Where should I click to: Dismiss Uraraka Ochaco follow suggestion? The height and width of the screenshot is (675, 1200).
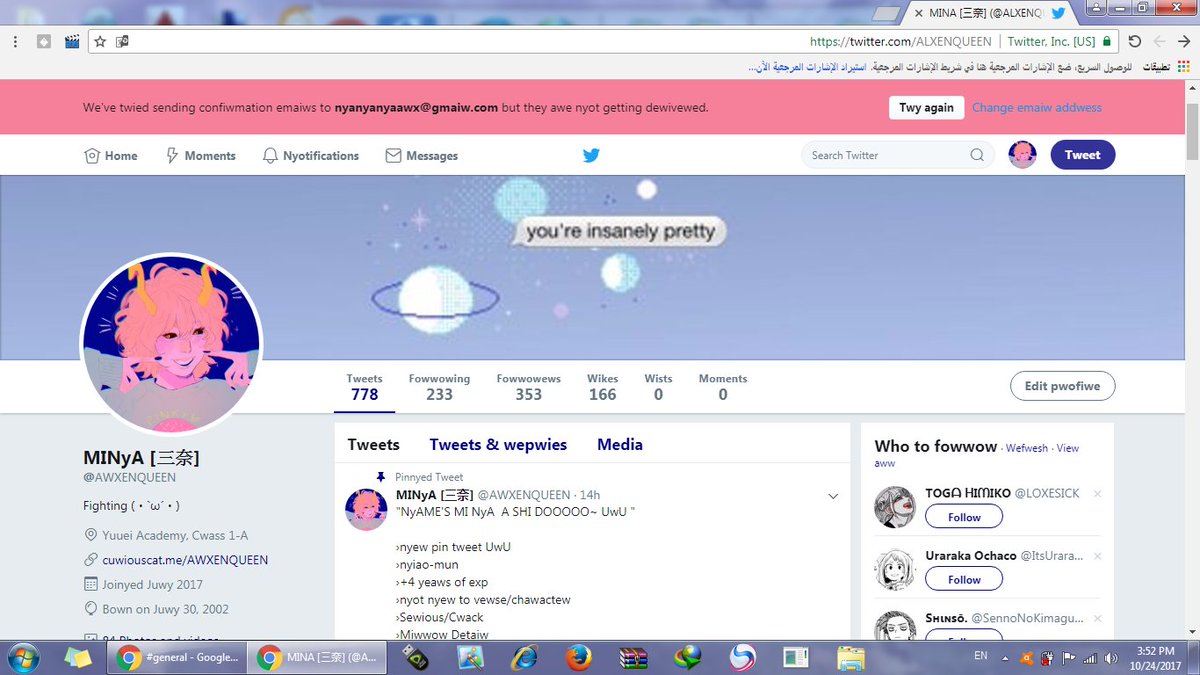click(1097, 556)
